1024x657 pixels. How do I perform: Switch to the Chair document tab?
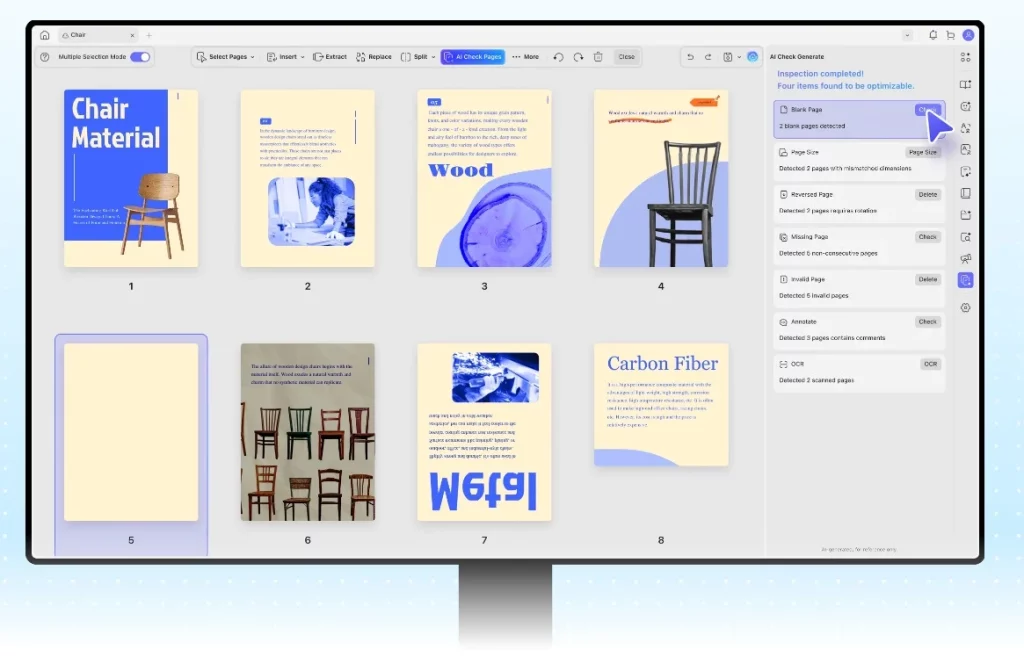tap(88, 35)
